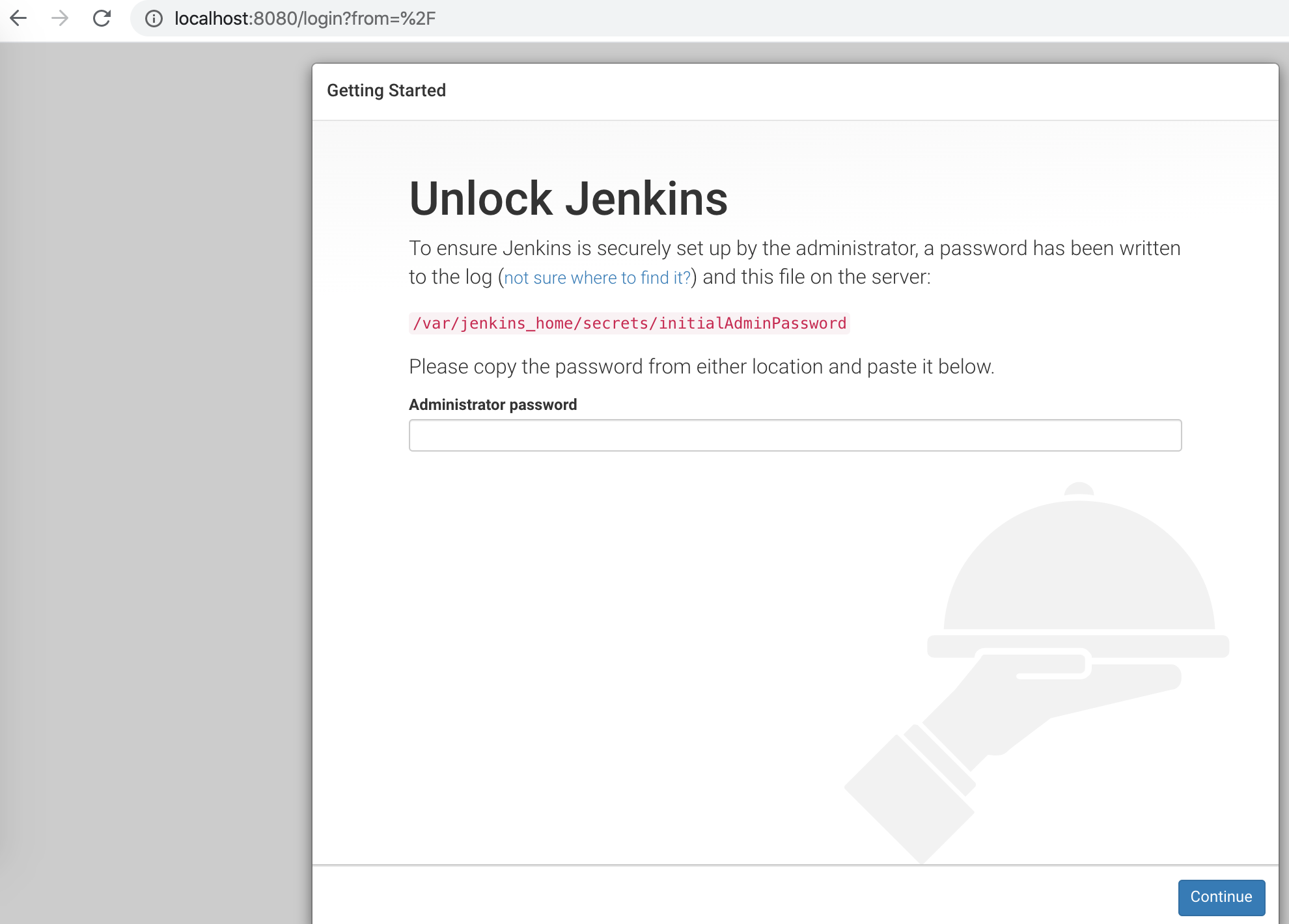Image resolution: width=1289 pixels, height=924 pixels.
Task: Open 'not sure where to find it?' link
Action: click(x=597, y=278)
